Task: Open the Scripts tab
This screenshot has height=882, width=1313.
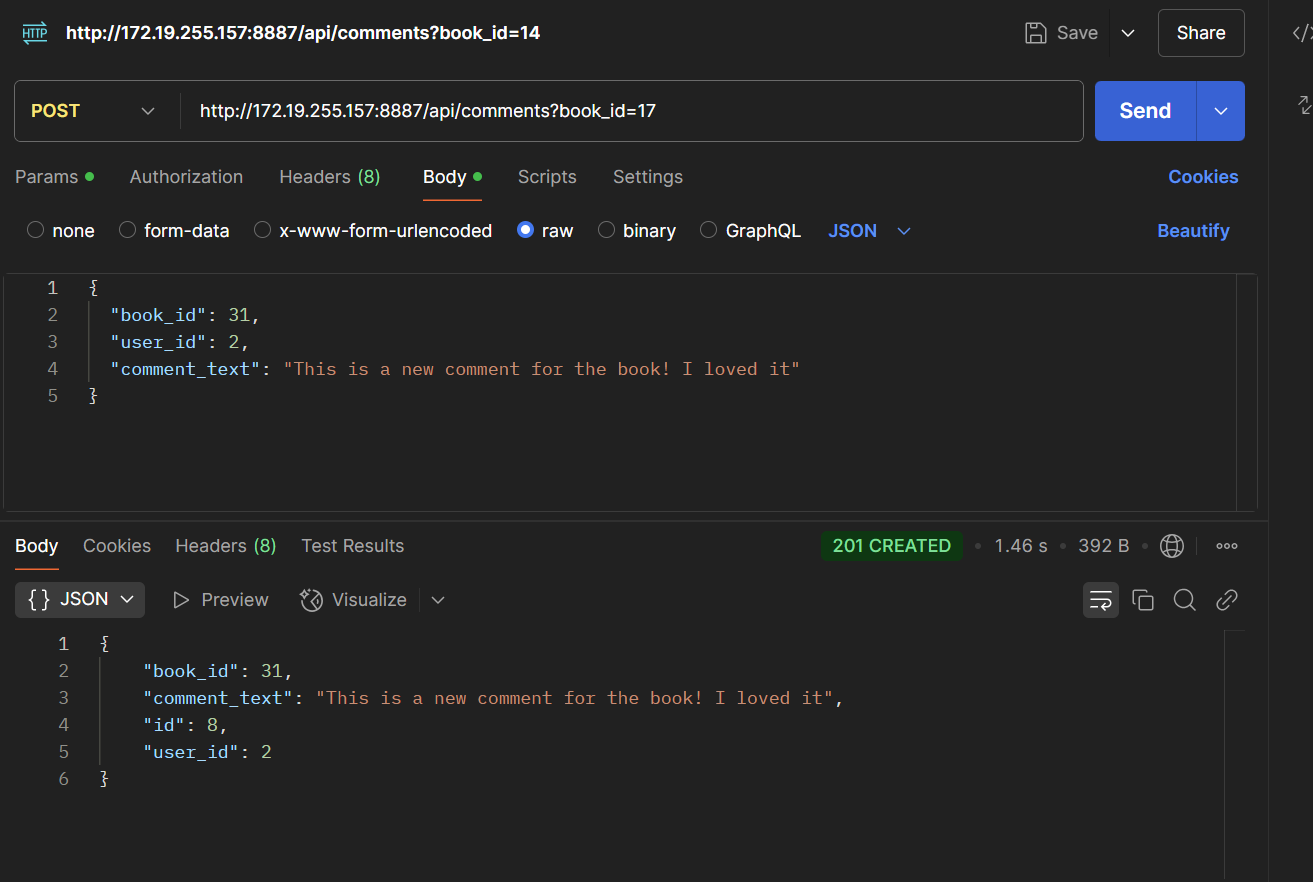Action: point(547,177)
